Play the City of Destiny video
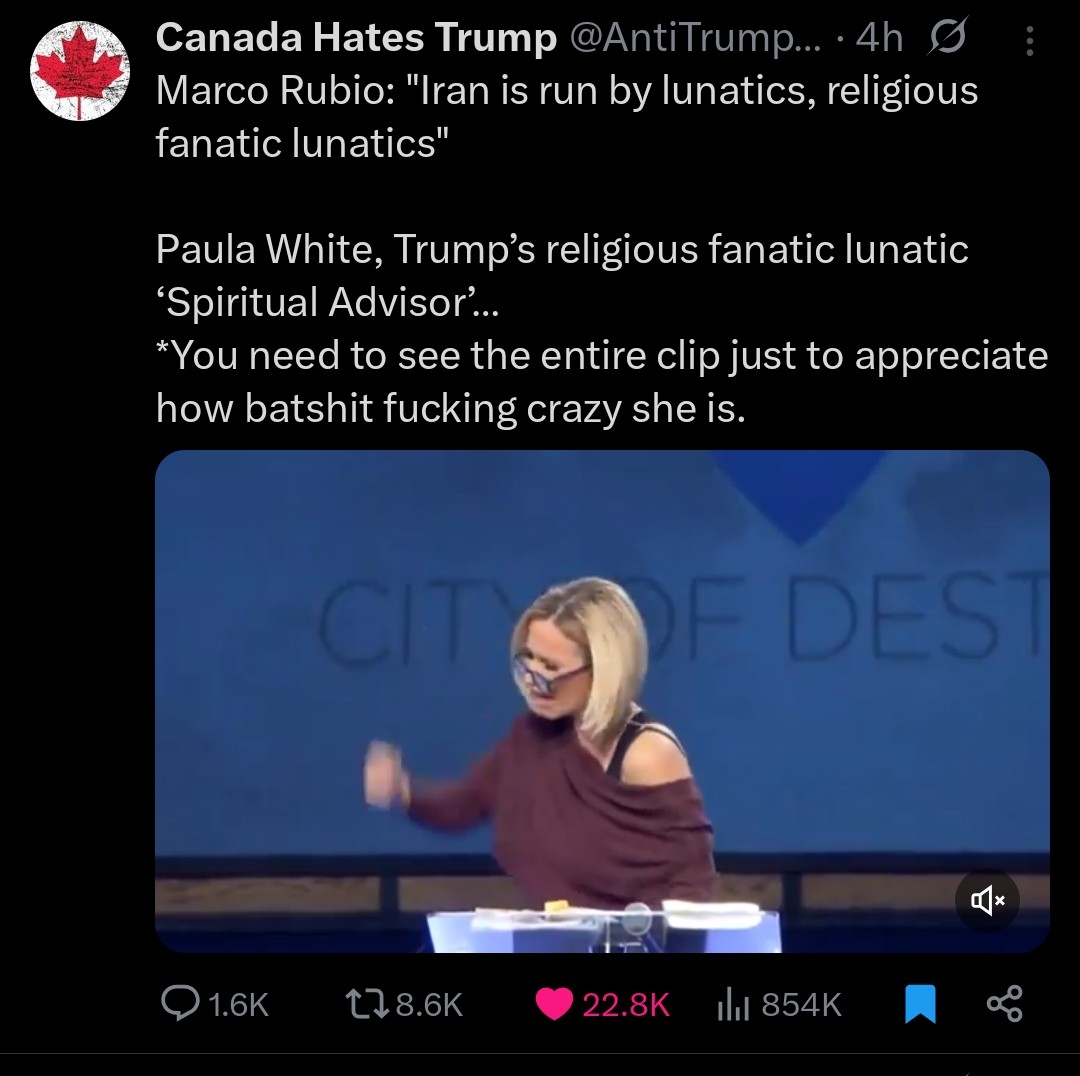This screenshot has width=1080, height=1076. point(602,701)
